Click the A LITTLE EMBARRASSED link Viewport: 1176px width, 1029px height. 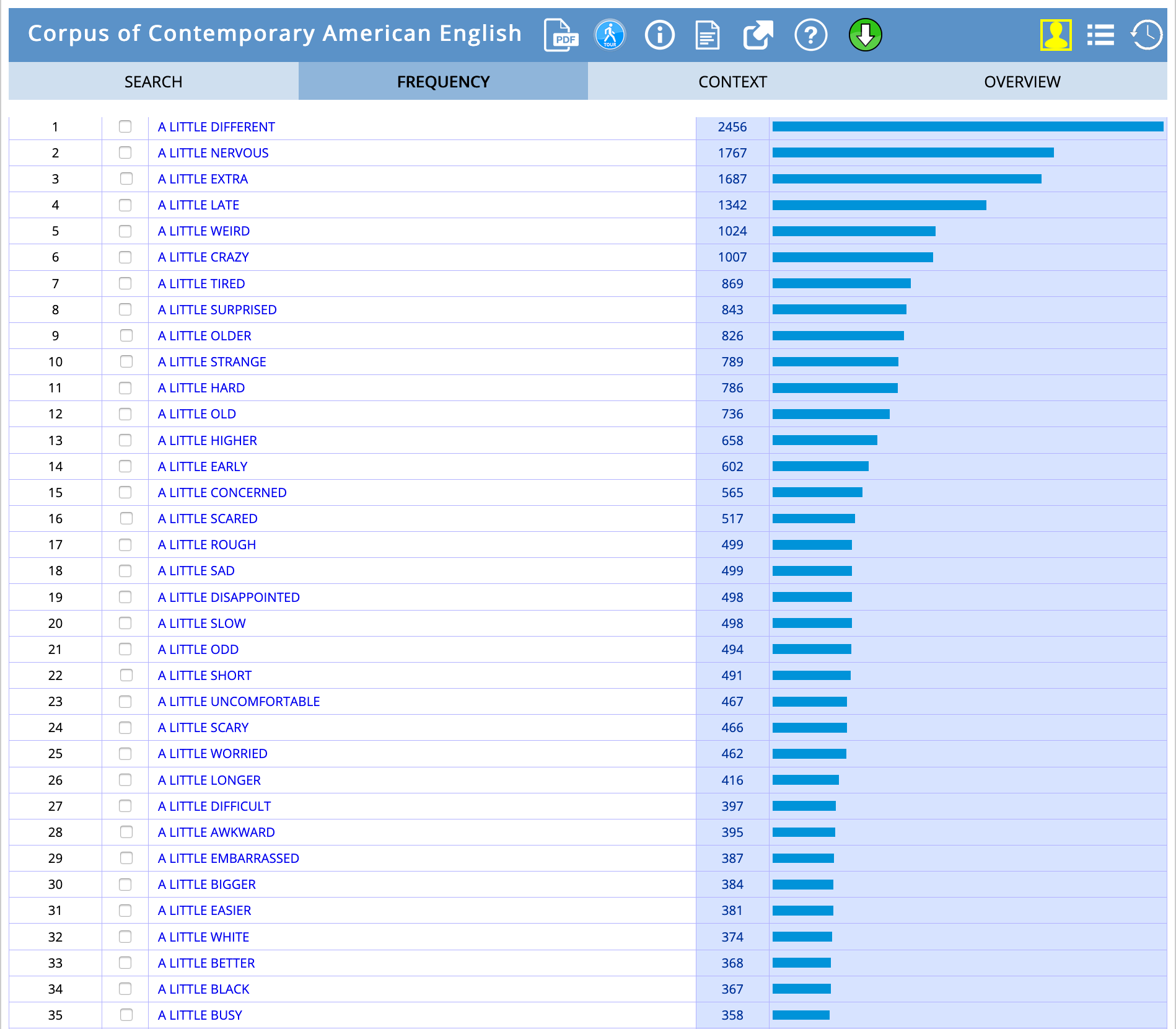(x=229, y=859)
